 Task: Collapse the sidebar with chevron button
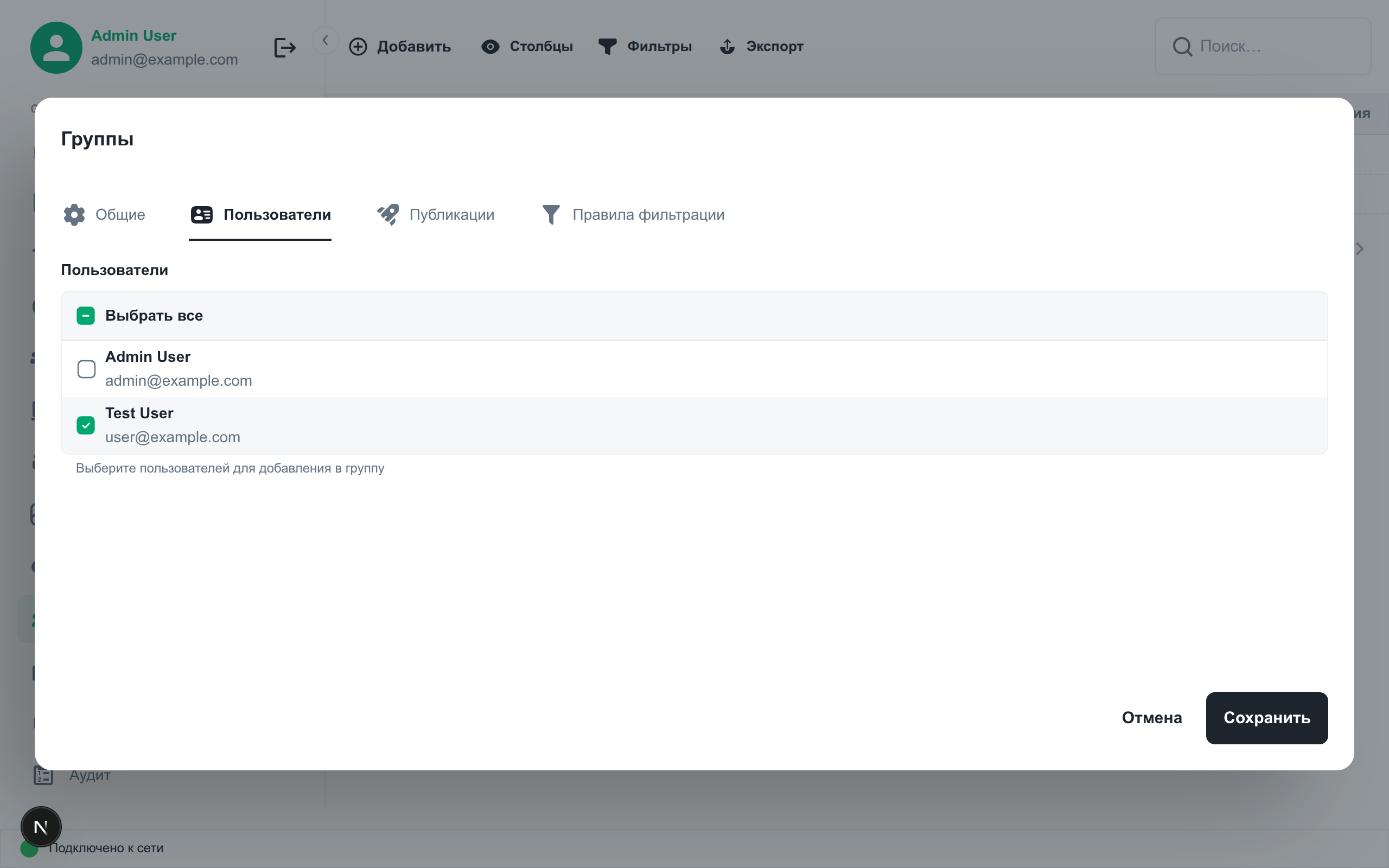click(x=326, y=40)
